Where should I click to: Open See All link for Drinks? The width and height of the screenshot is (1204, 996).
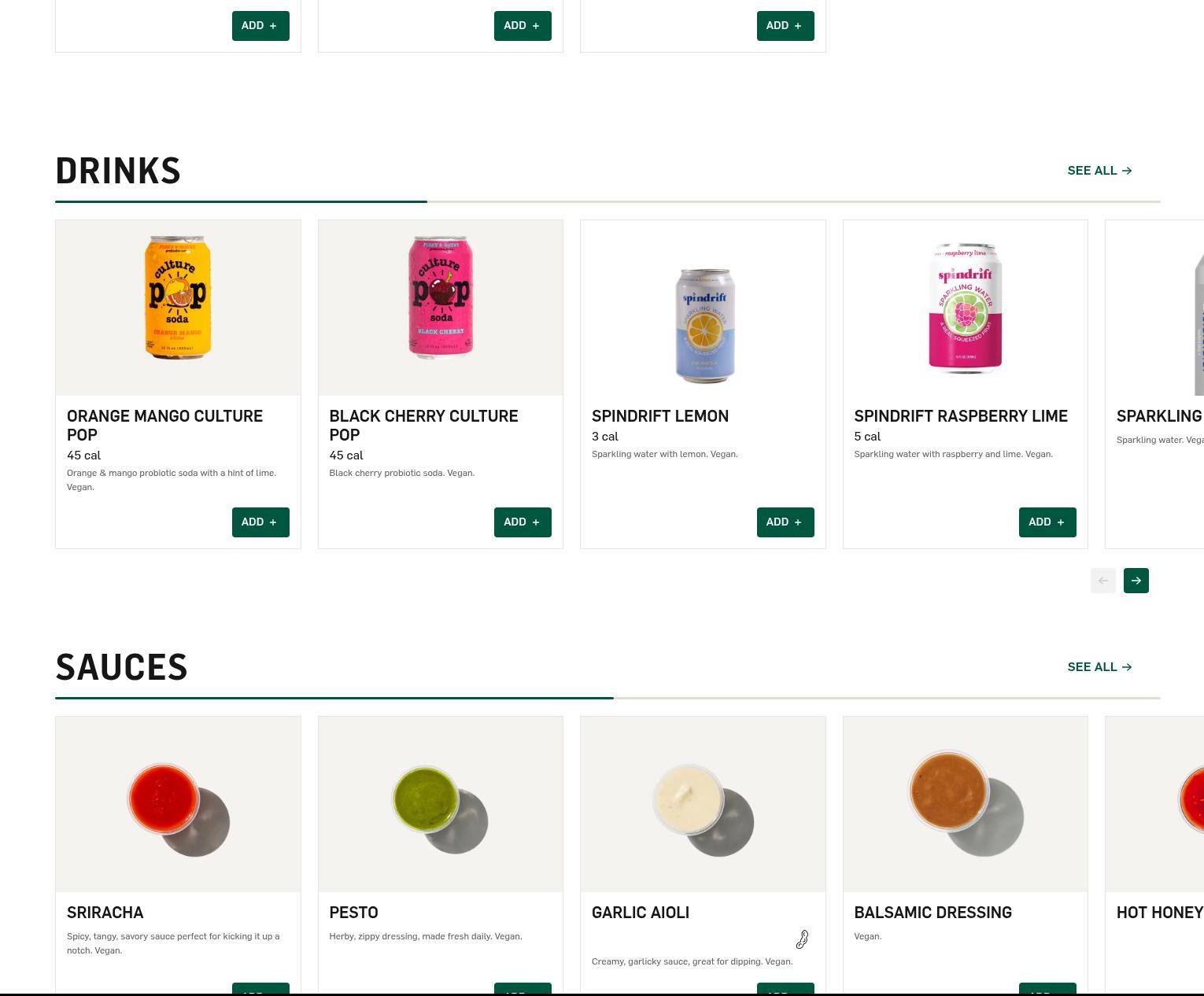1099,171
